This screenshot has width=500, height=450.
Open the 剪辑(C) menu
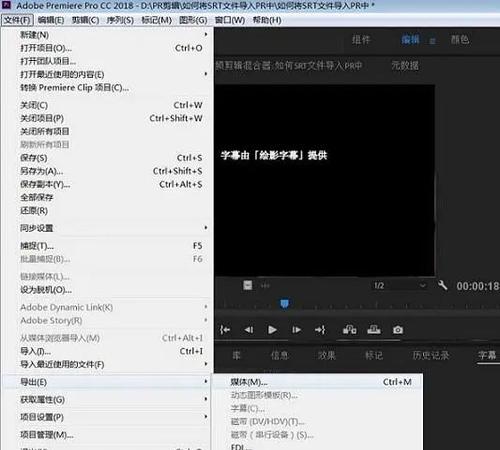[85, 20]
